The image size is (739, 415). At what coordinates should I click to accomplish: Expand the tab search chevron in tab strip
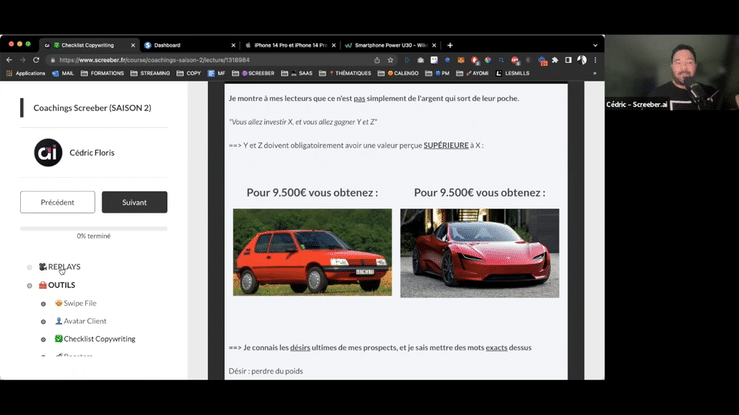click(595, 46)
